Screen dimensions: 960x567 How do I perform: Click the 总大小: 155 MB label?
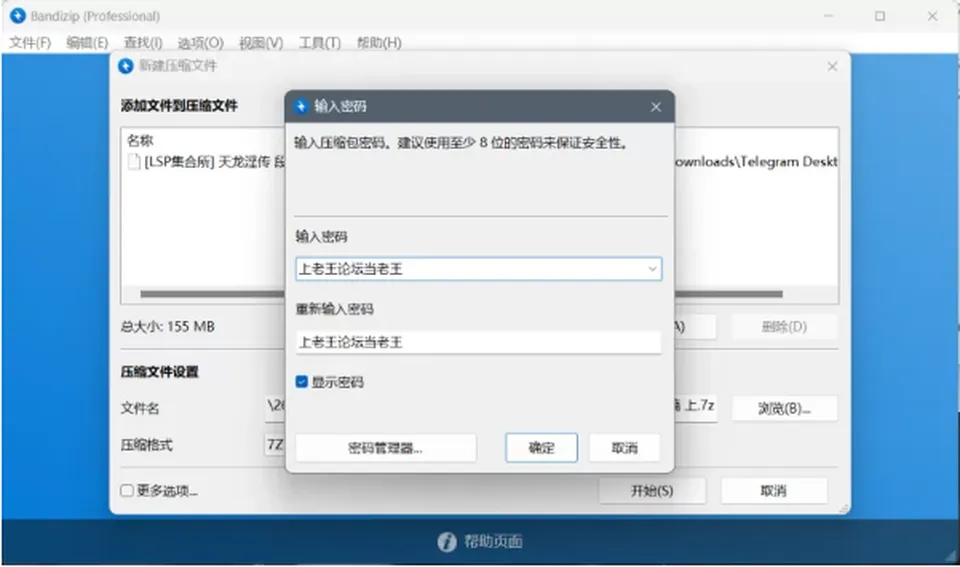pos(168,326)
